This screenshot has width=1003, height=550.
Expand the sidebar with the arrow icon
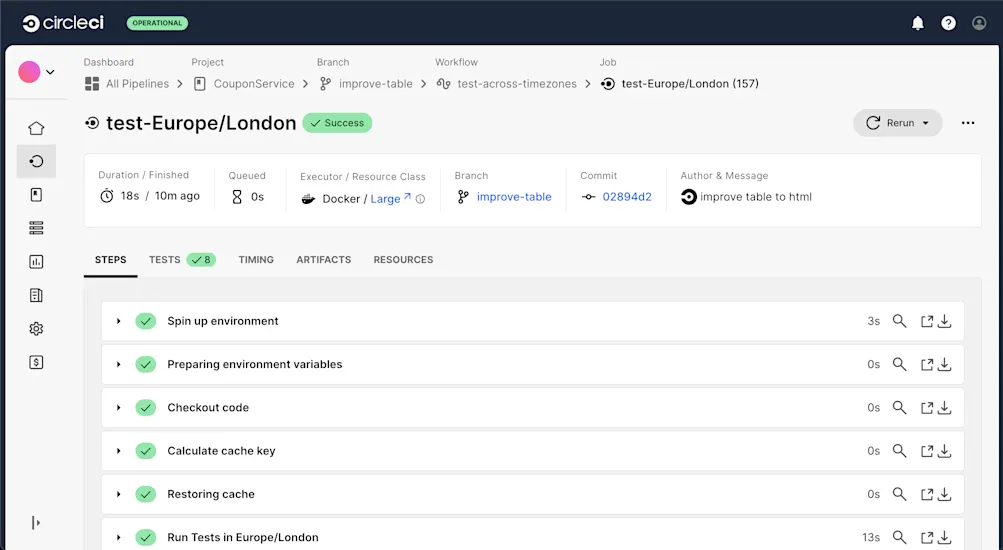click(x=36, y=523)
